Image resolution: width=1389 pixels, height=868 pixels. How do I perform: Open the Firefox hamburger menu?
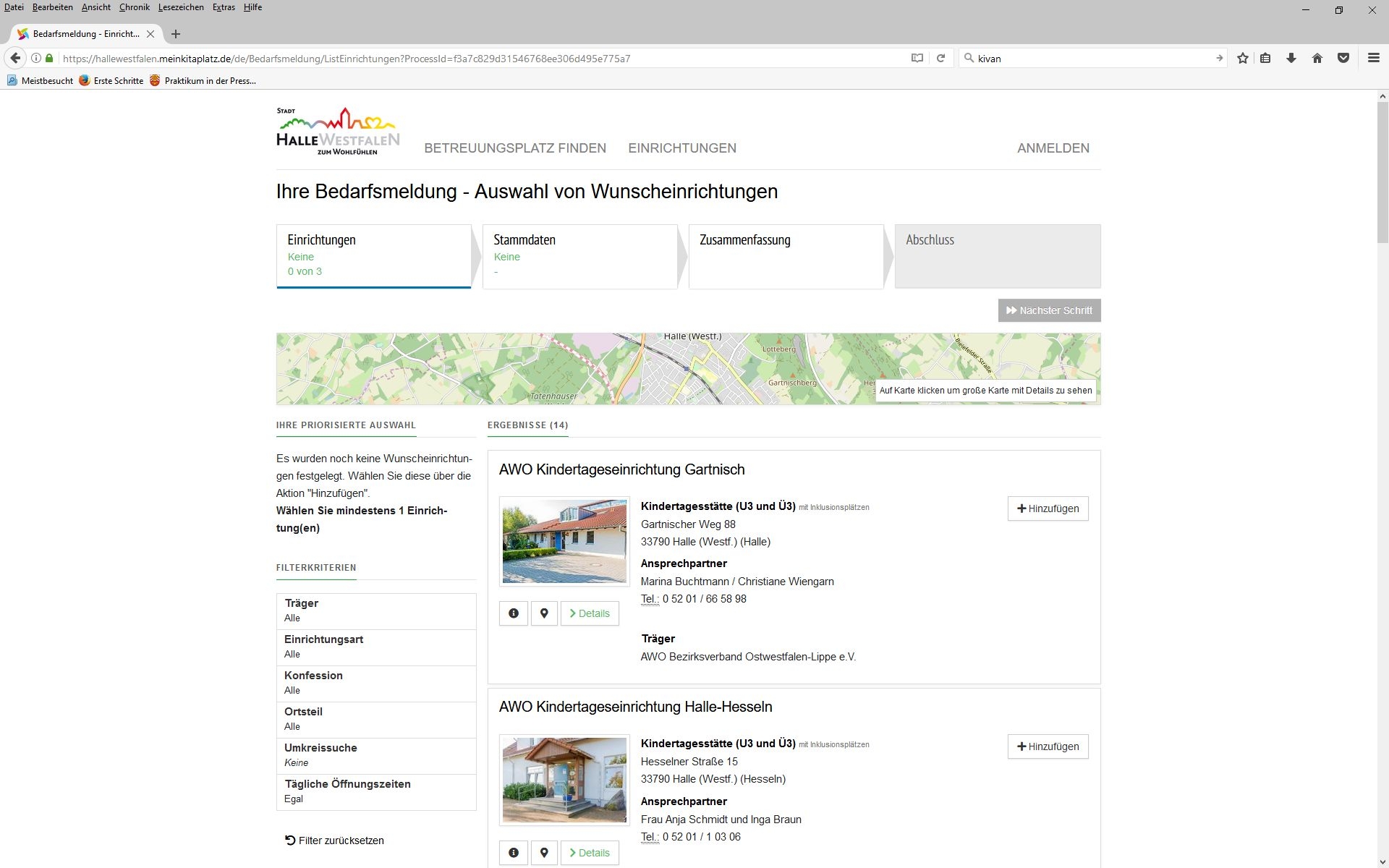tap(1373, 58)
